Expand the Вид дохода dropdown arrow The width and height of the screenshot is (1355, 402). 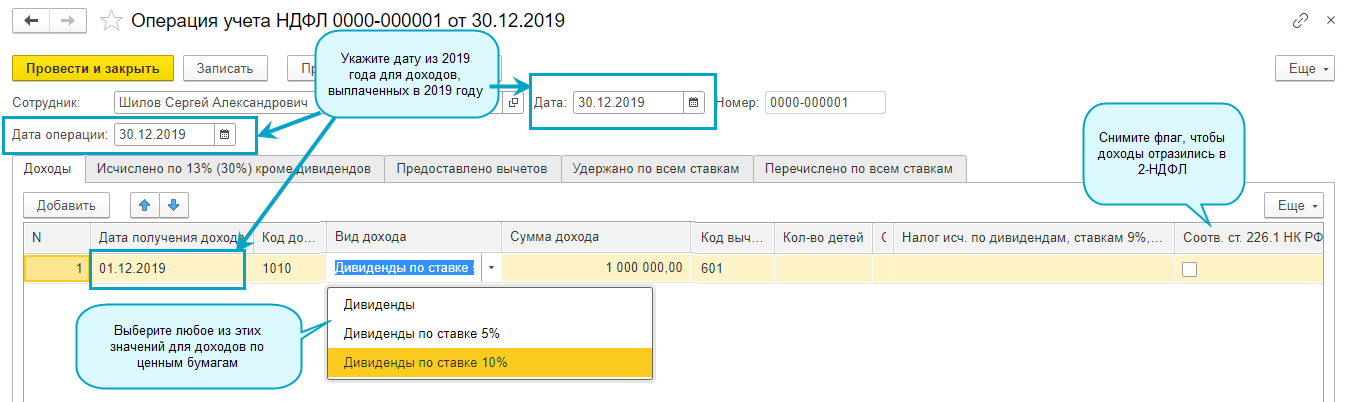coord(491,268)
